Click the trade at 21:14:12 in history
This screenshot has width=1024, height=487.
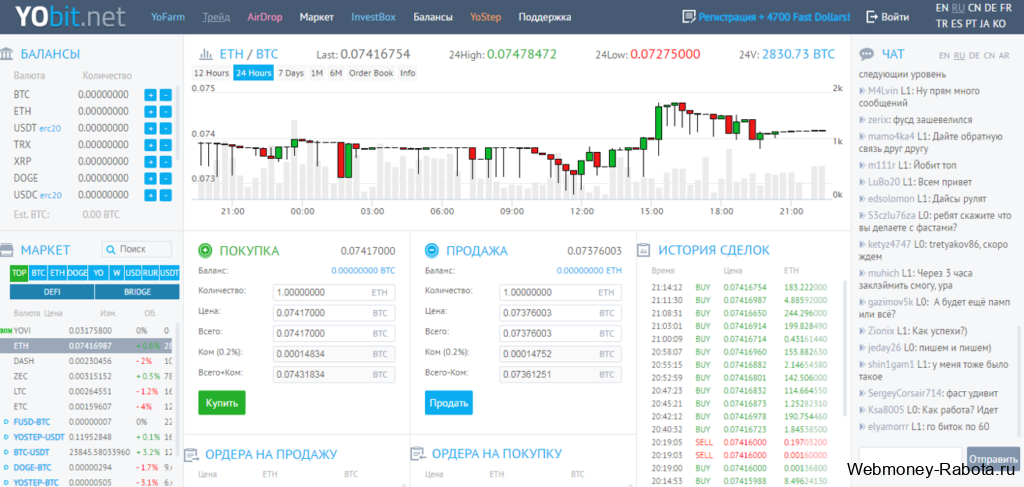[739, 287]
